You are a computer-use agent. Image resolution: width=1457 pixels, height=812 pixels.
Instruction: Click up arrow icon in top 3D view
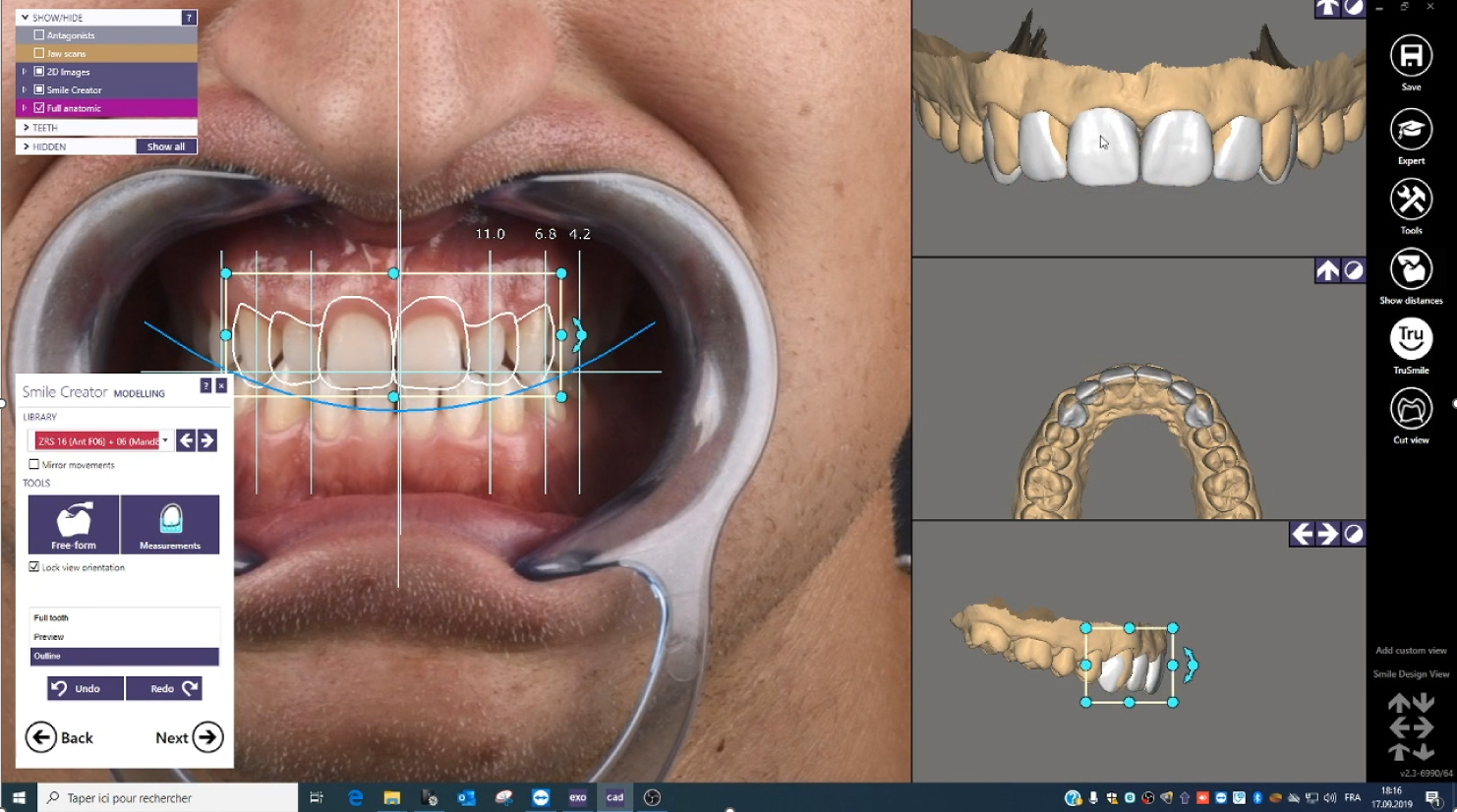[1327, 8]
